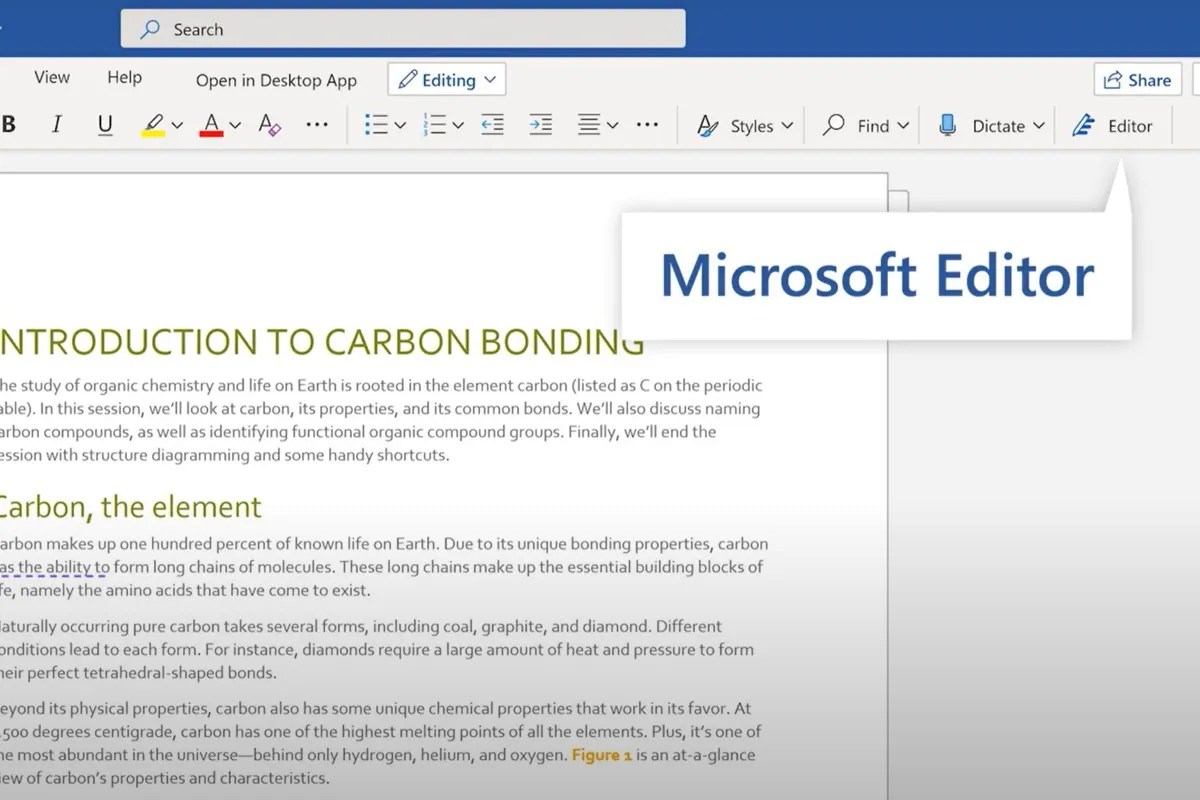
Task: Expand the Styles dropdown chevron
Action: pyautogui.click(x=787, y=126)
